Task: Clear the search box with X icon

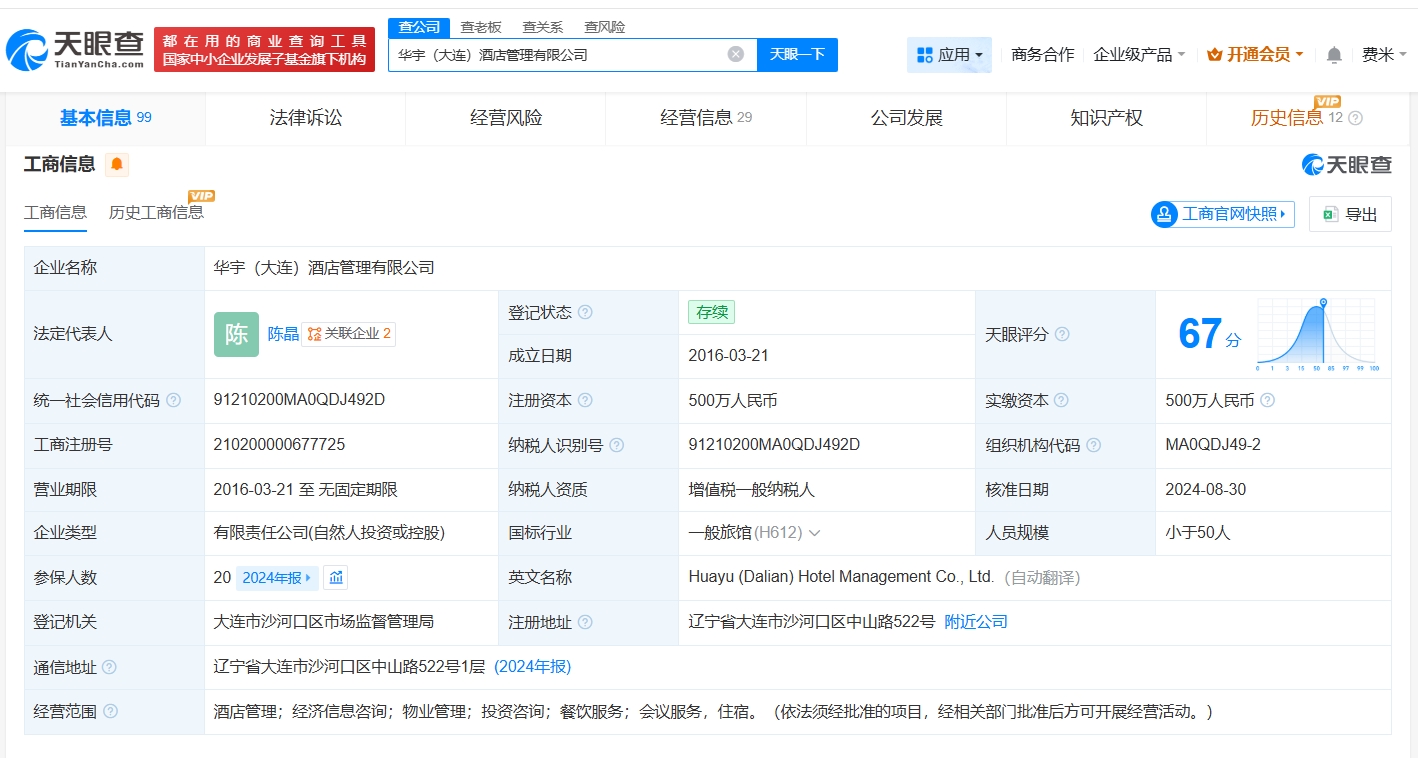Action: [736, 54]
